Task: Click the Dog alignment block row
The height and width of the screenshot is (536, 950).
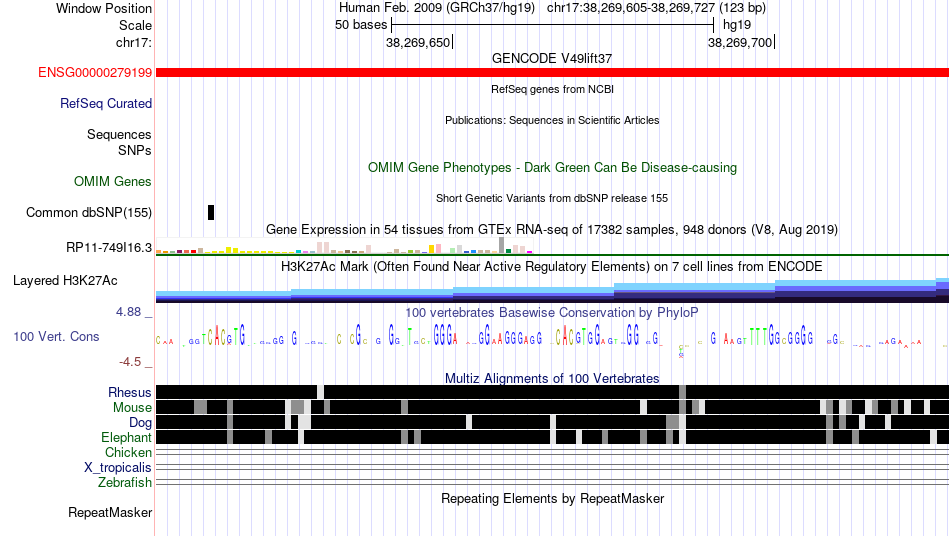Action: pyautogui.click(x=552, y=422)
